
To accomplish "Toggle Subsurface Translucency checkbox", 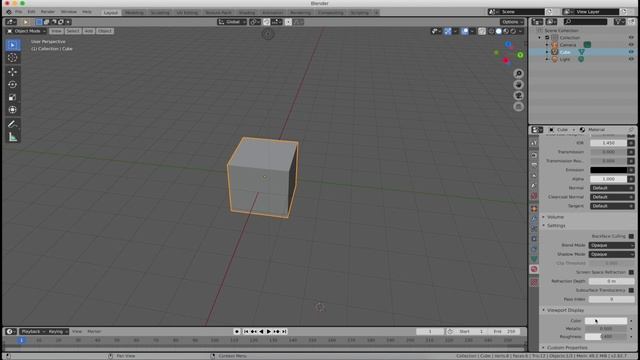I will click(x=631, y=290).
